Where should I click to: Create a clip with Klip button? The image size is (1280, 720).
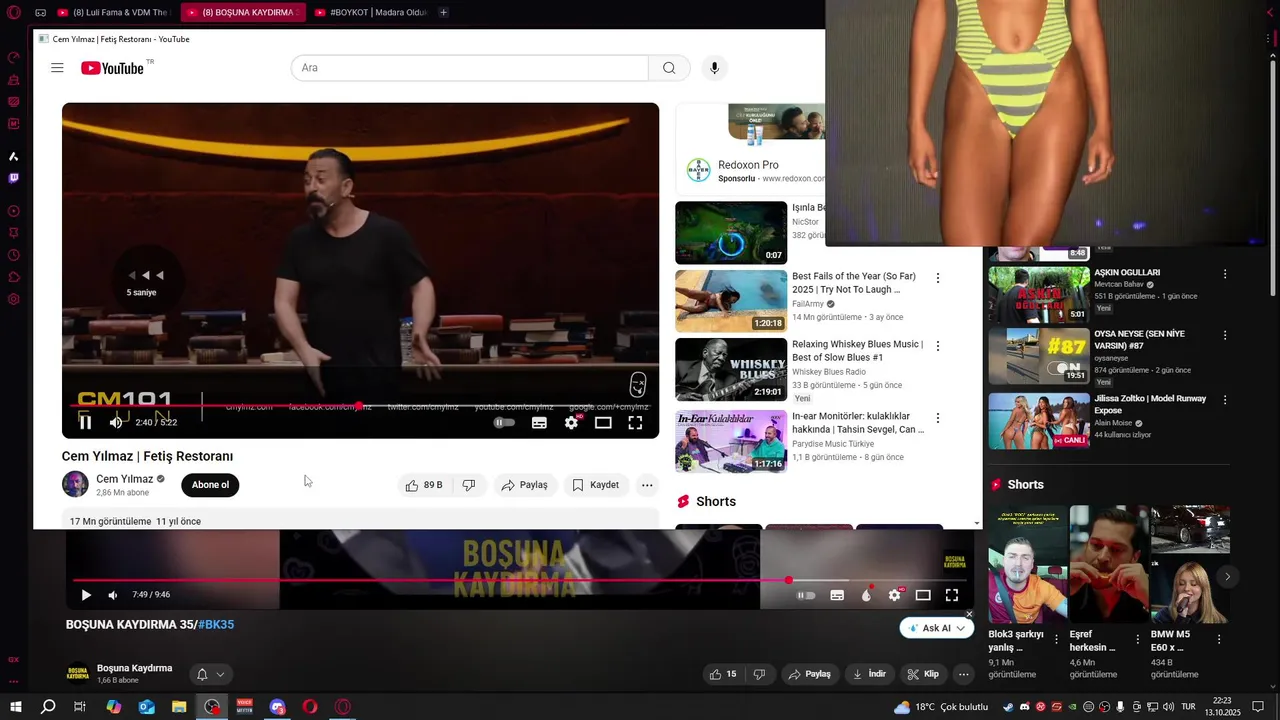(x=922, y=674)
